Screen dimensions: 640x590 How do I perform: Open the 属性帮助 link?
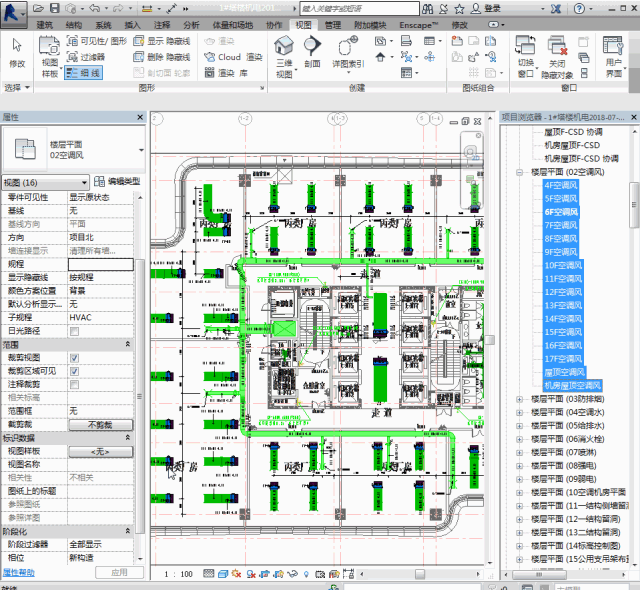pos(18,572)
